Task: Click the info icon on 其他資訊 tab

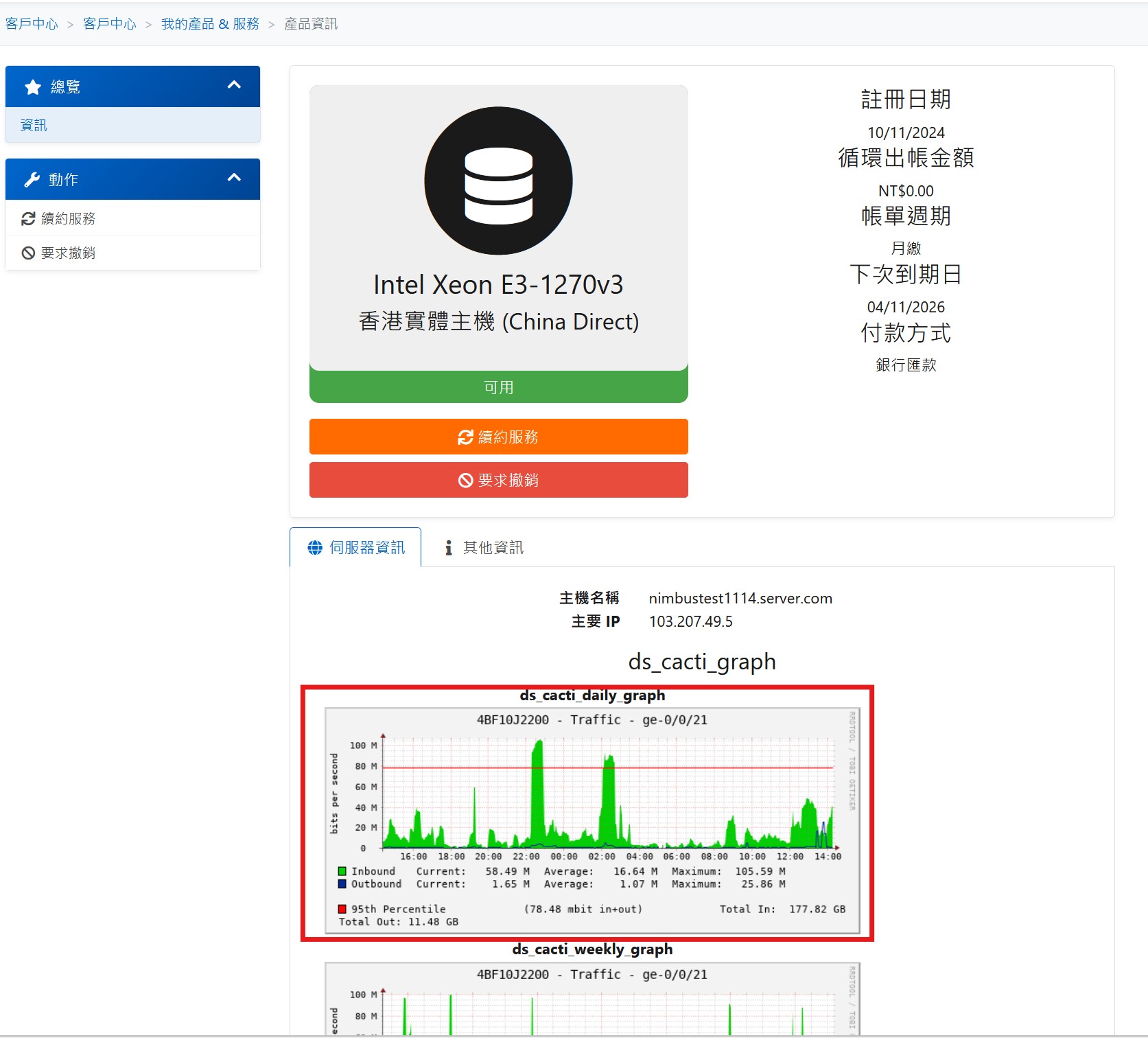Action: 449,547
